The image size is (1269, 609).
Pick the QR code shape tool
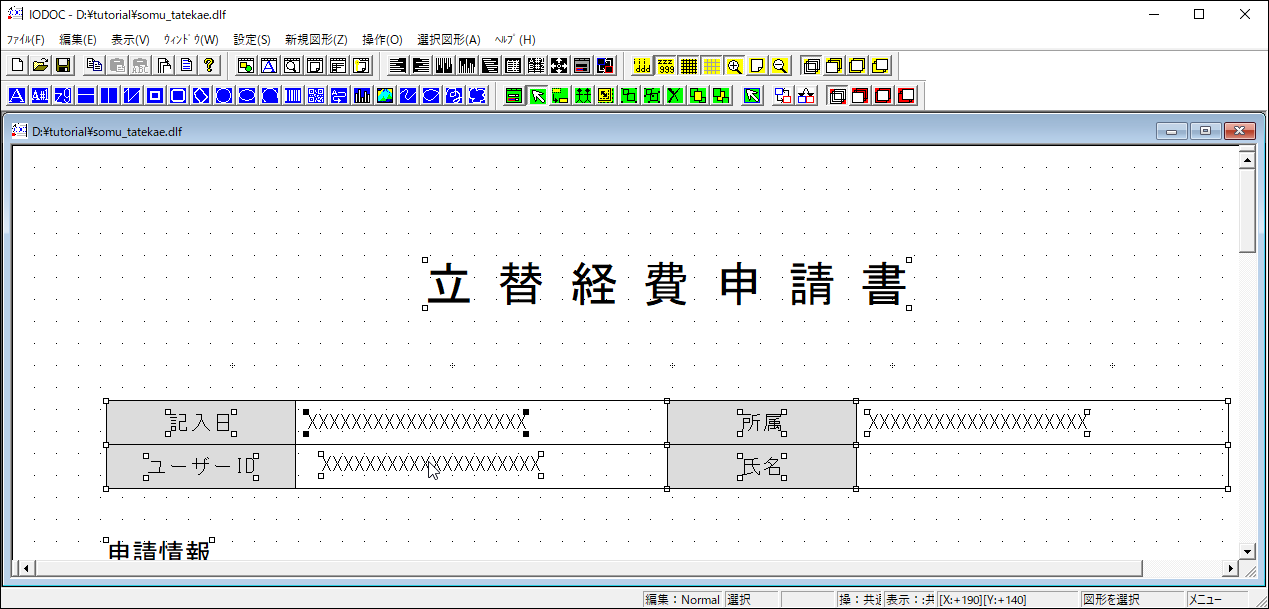(316, 96)
